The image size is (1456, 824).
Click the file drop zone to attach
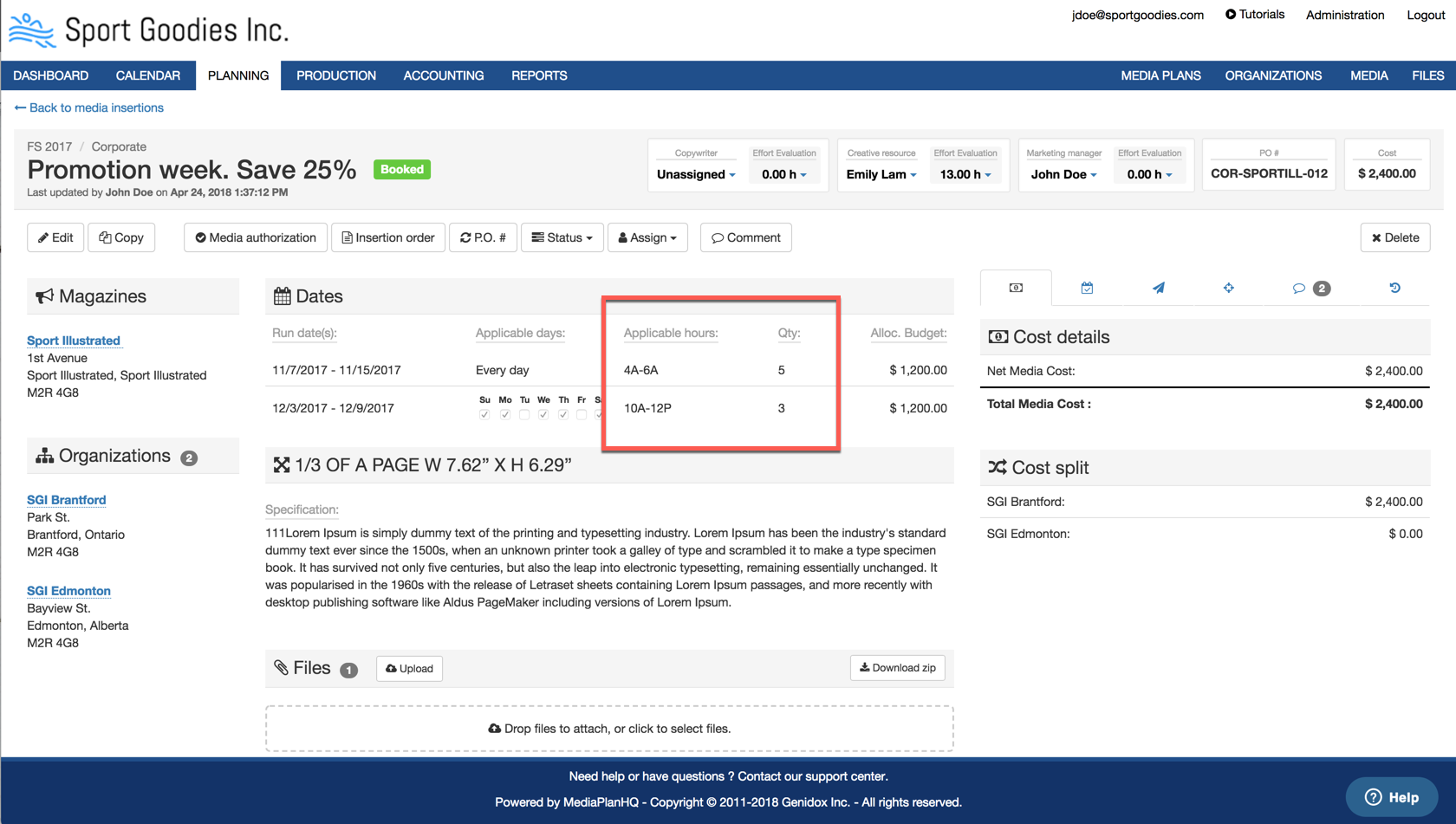(x=609, y=729)
